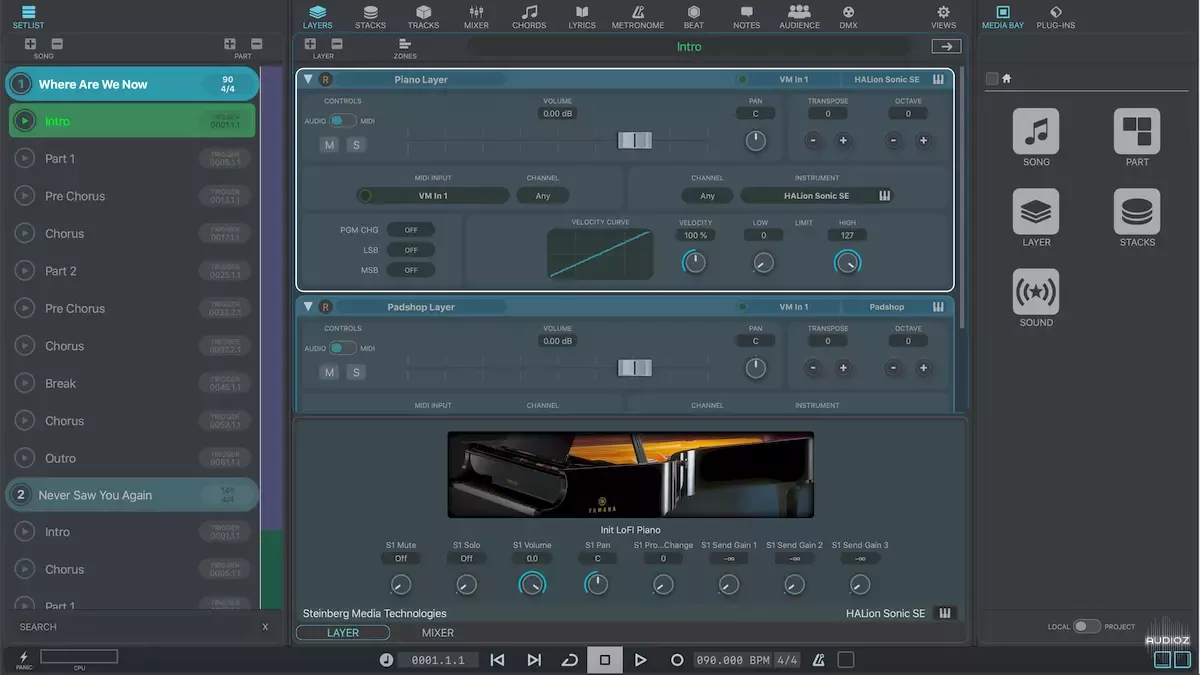Switch to the Mixer tab at bottom
Screen dimensions: 1200x675
pos(437,633)
